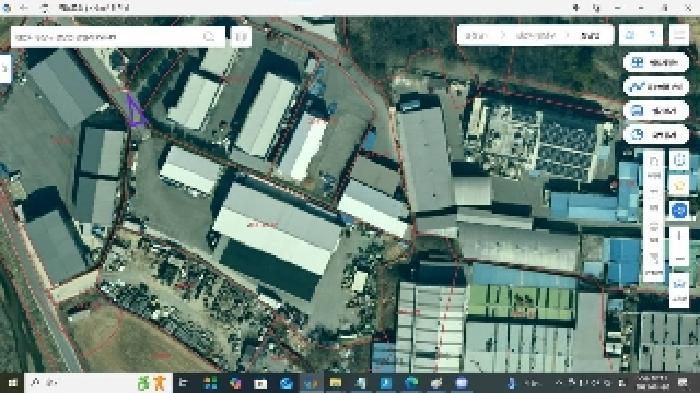The height and width of the screenshot is (393, 700).
Task: Select the second tool in the vertical measuring strip
Action: point(654,199)
